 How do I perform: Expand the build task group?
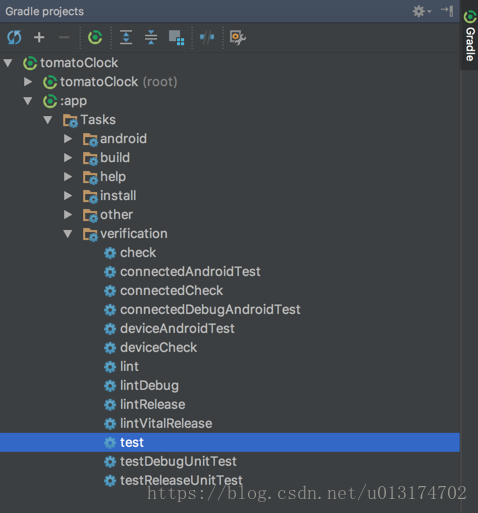(68, 158)
